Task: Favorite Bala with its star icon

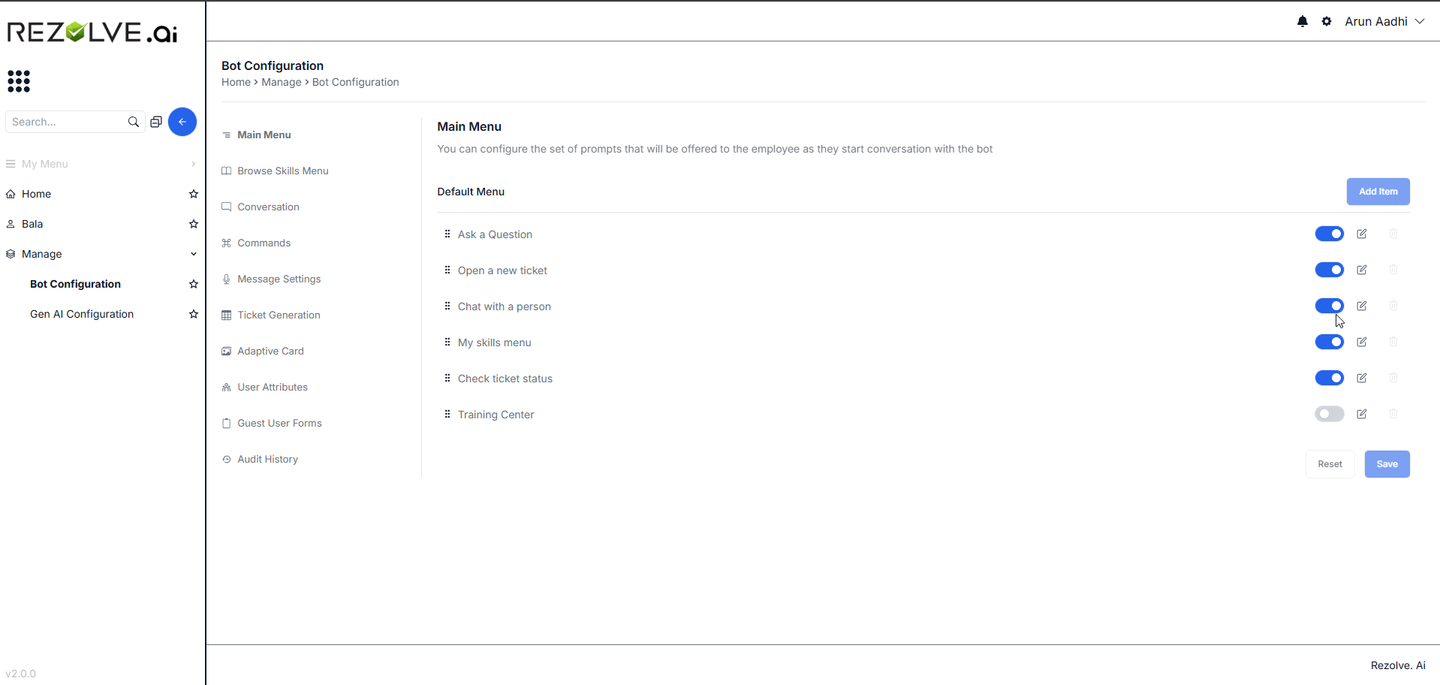Action: [x=194, y=224]
